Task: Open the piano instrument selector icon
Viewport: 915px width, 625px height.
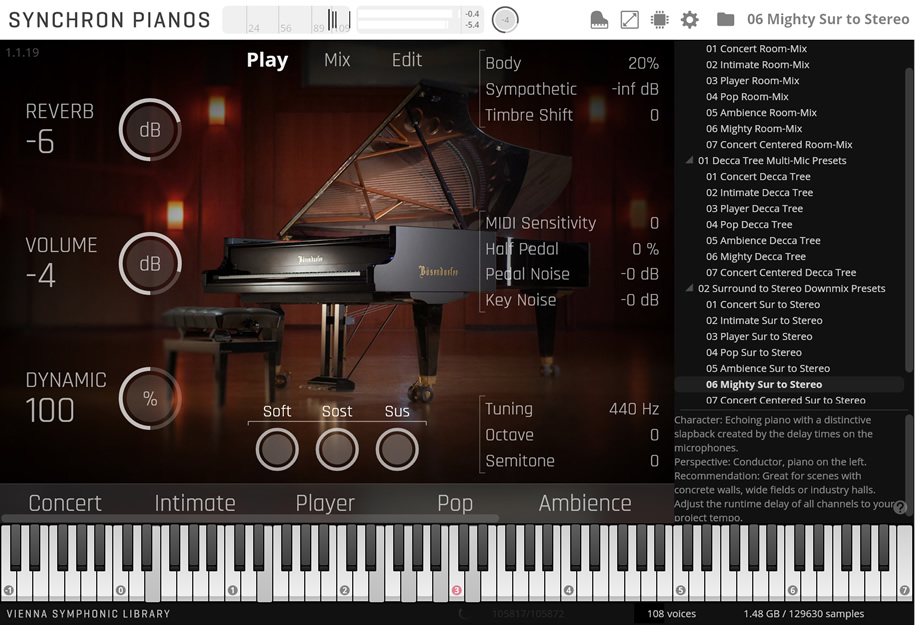Action: 599,20
